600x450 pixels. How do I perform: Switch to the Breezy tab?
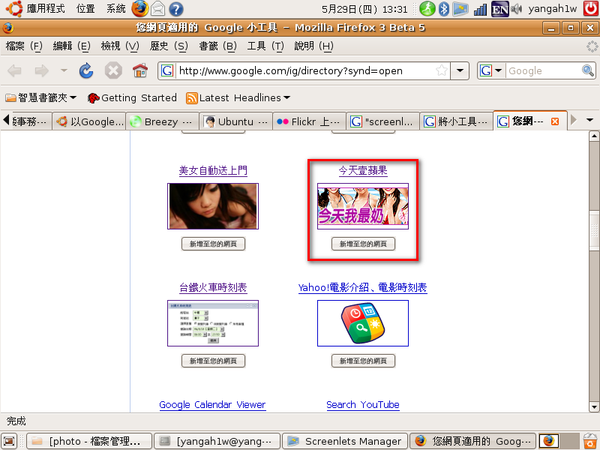(163, 122)
